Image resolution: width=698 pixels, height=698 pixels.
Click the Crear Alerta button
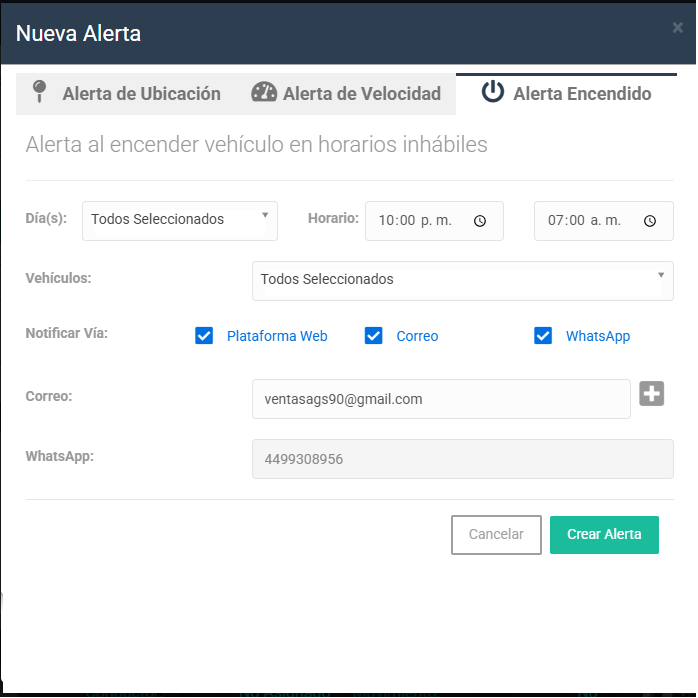click(x=604, y=535)
